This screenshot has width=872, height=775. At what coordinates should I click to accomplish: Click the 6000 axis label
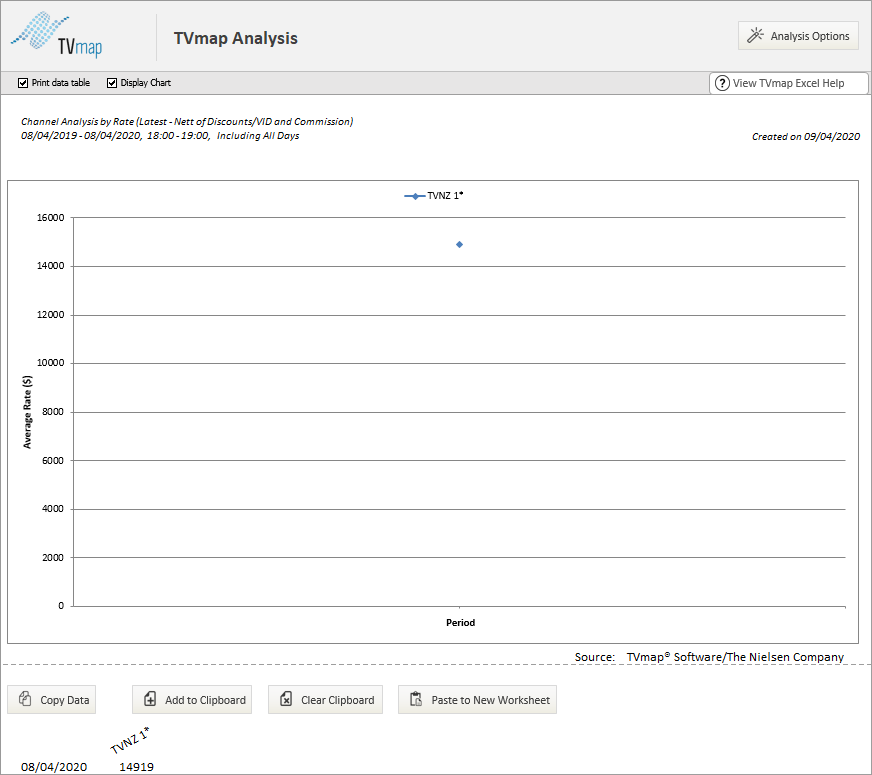pos(53,461)
